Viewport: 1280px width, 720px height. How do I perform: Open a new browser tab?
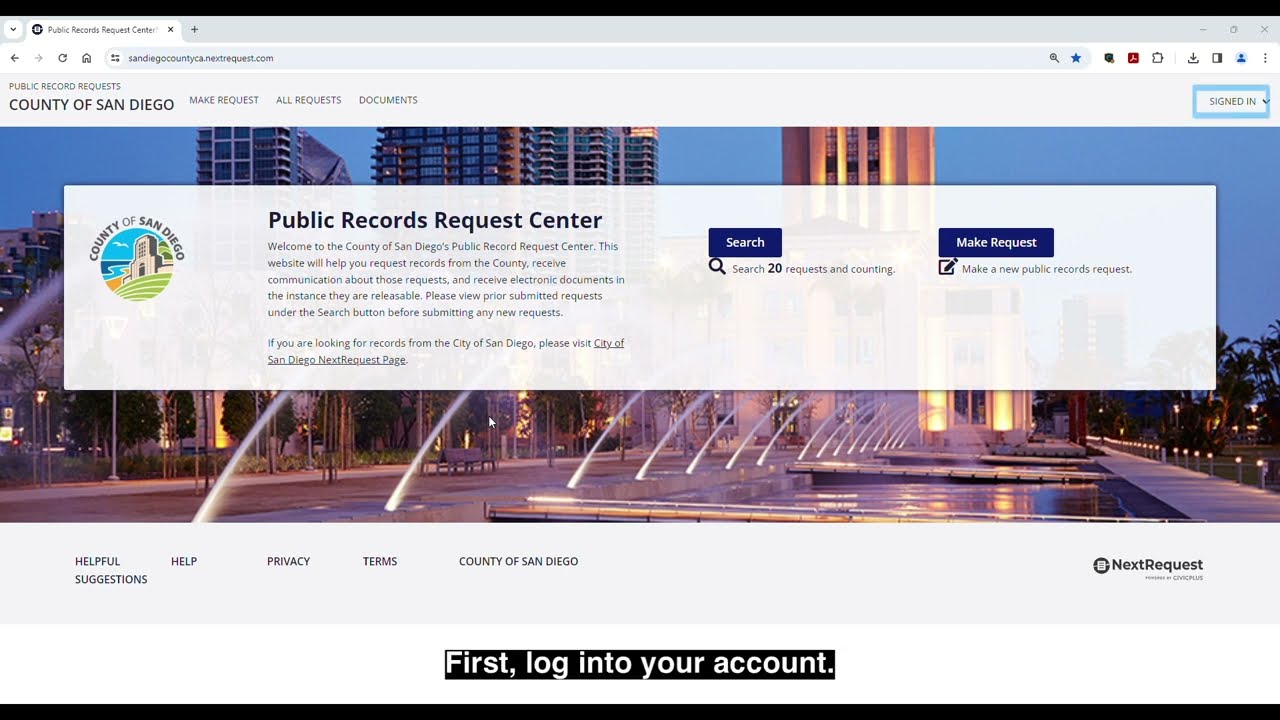(194, 29)
